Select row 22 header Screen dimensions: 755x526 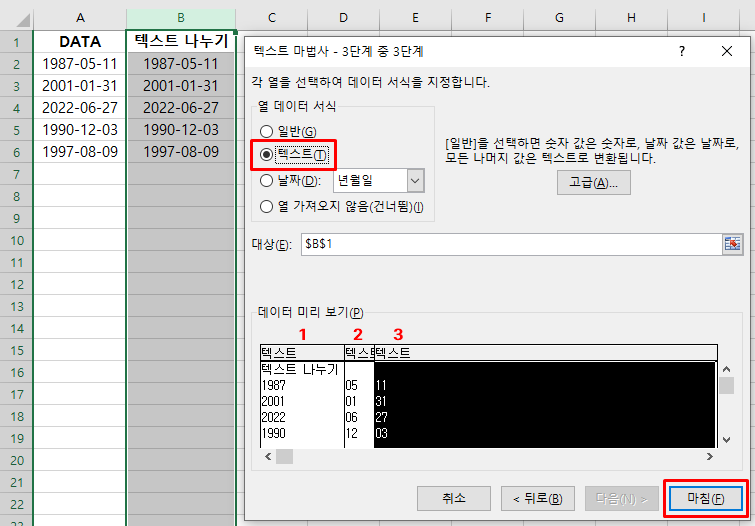pos(16,505)
